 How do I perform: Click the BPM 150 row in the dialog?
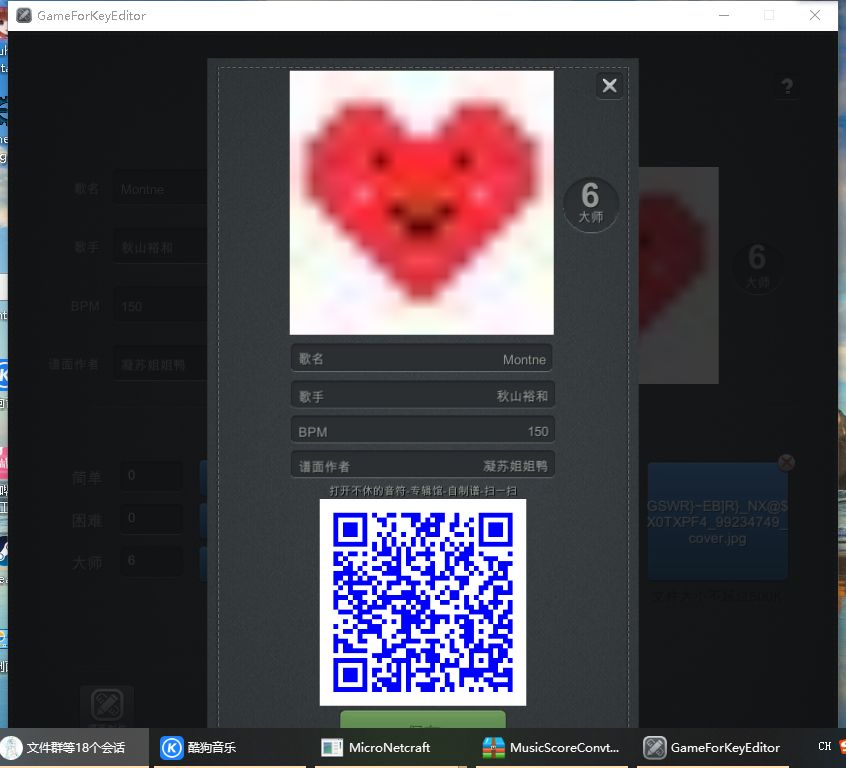pos(422,431)
